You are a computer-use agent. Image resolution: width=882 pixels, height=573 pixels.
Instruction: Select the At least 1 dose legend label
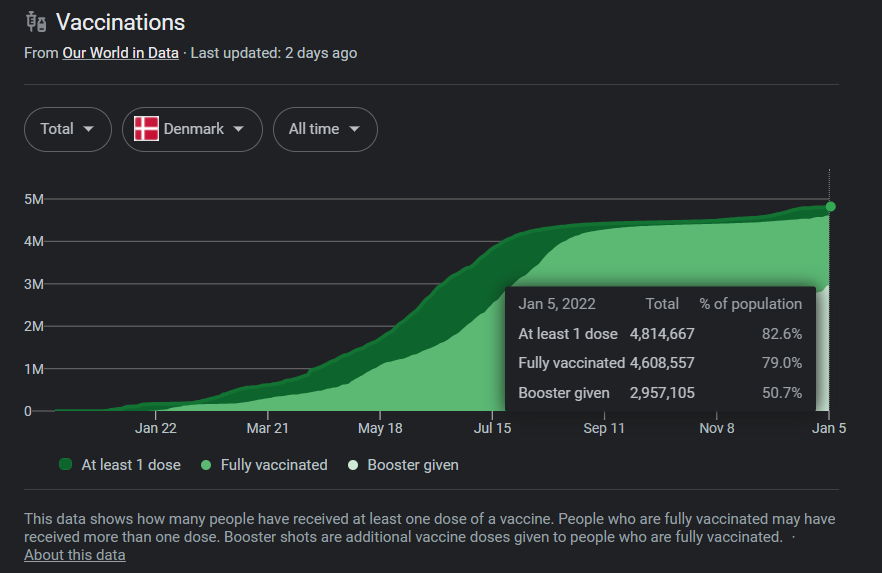click(x=131, y=465)
